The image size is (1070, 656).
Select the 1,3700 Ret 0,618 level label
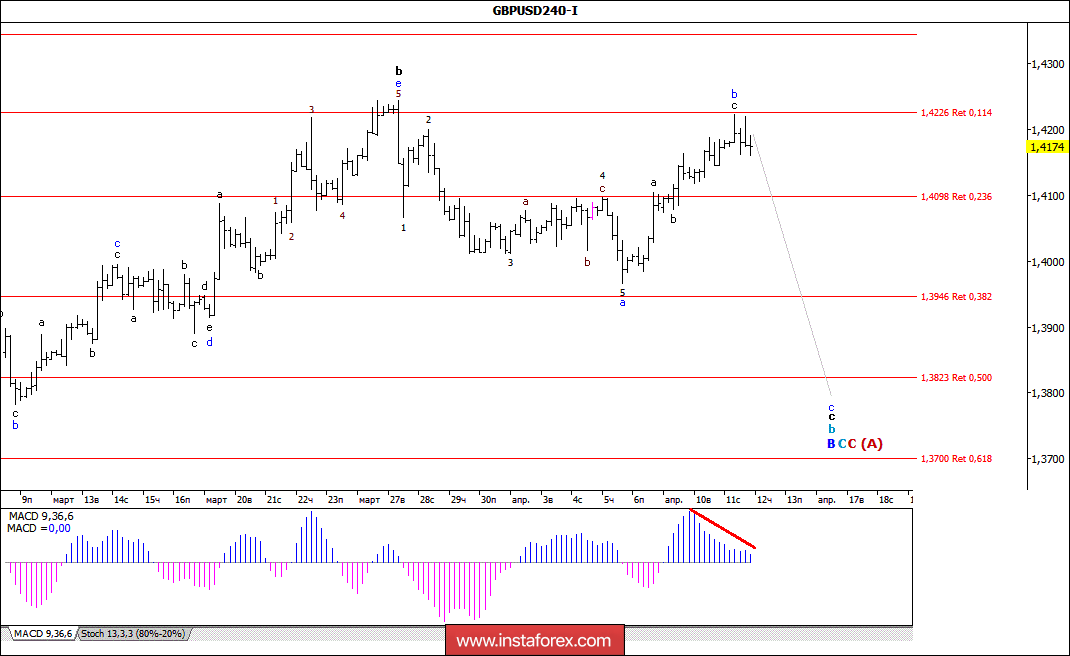tap(956, 459)
